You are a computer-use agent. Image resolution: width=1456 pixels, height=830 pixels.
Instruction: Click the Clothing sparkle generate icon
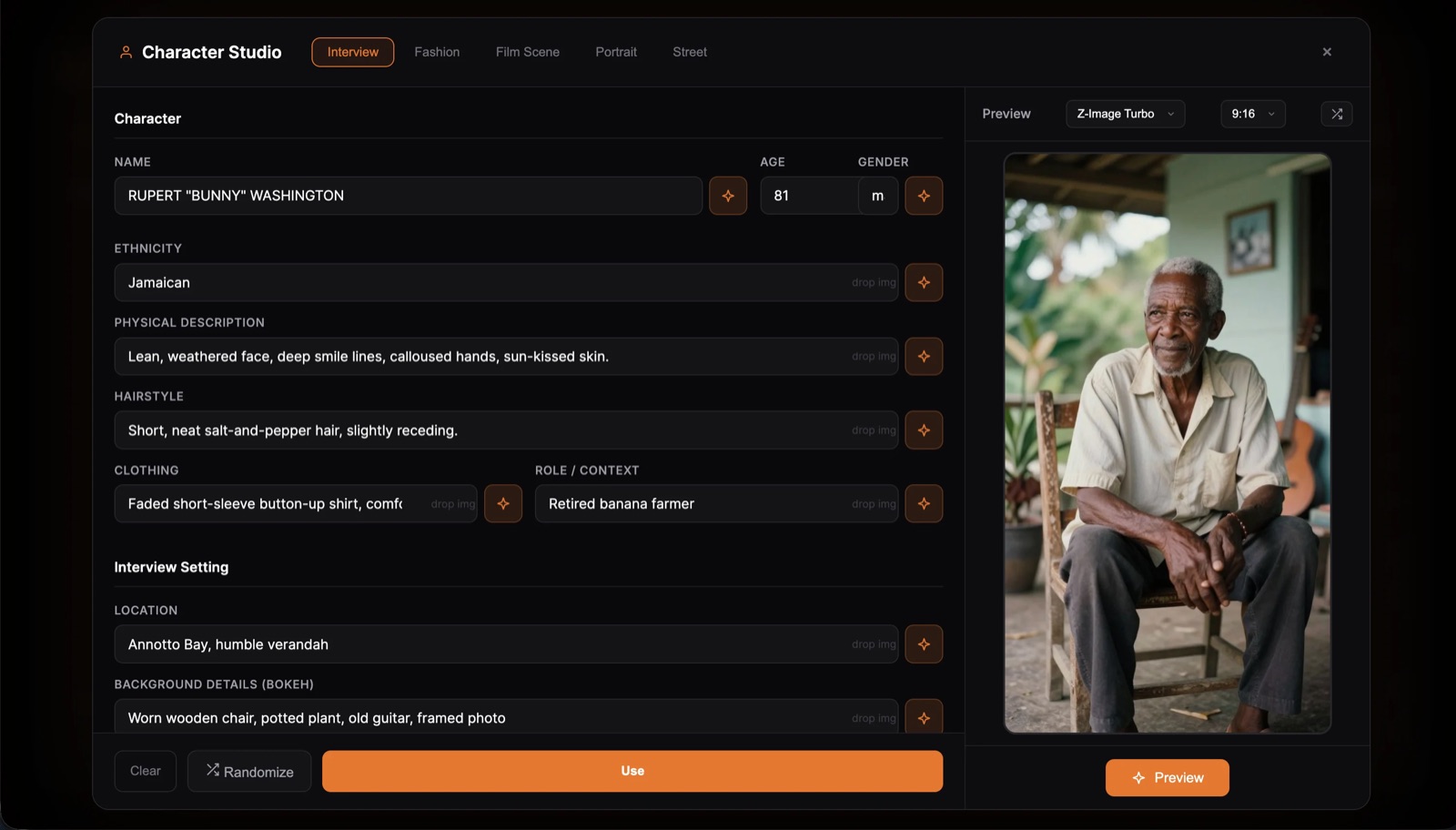point(503,503)
